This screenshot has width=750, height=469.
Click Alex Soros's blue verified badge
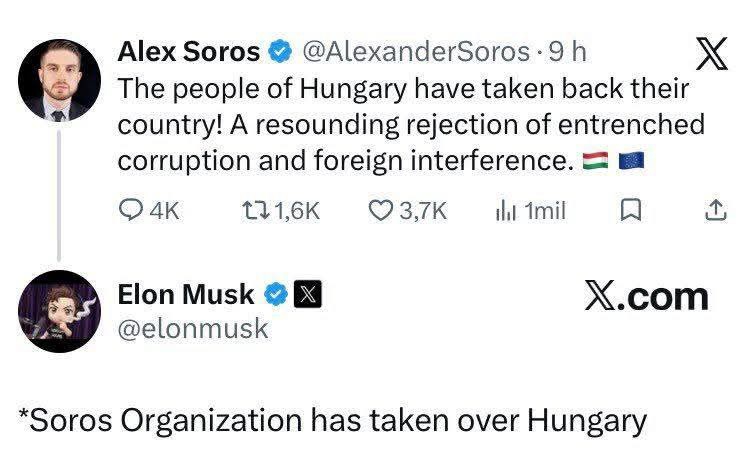point(280,50)
